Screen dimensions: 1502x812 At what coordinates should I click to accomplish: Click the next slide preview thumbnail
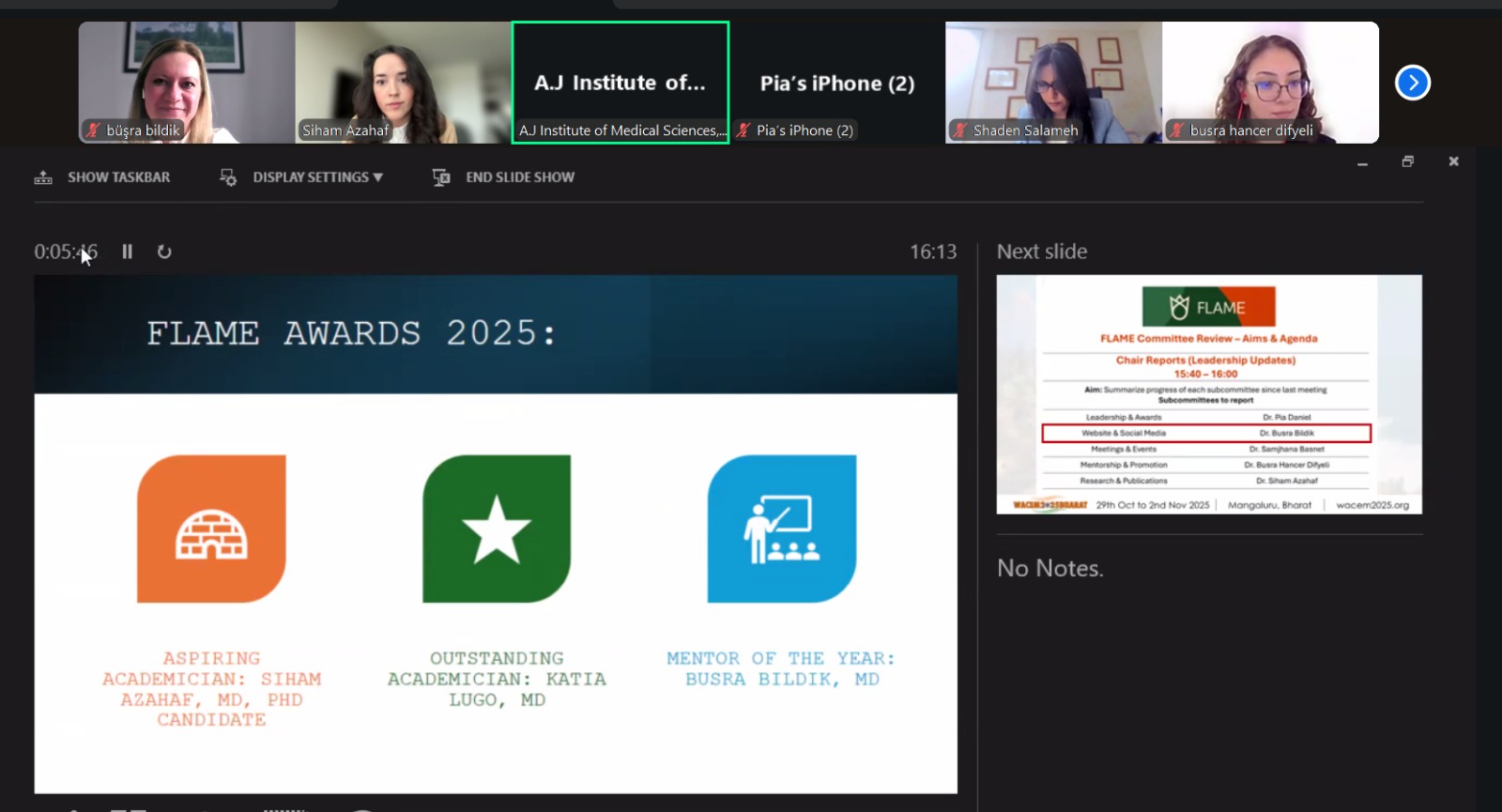pos(1209,394)
